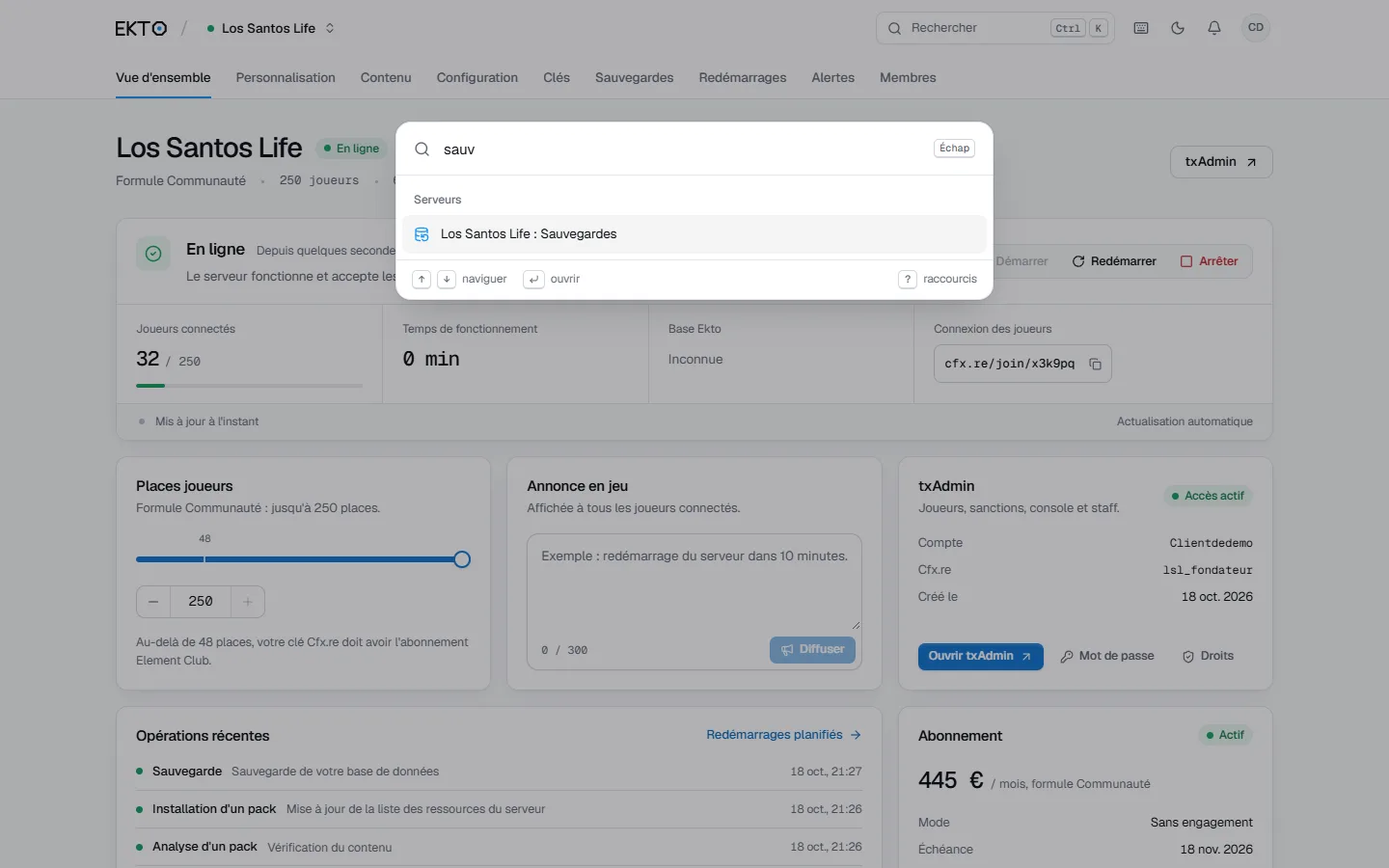Click the Diffuser announcement button

click(812, 649)
